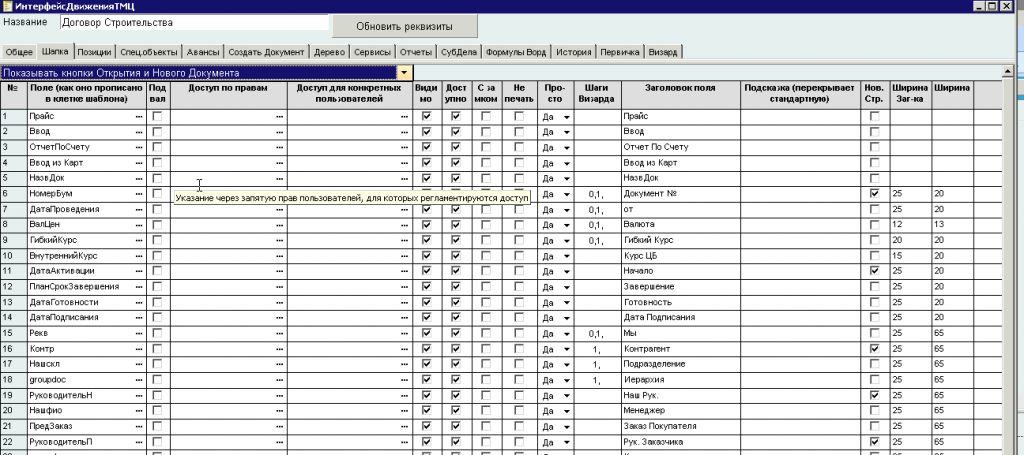Select the Рук. Заказчика cell

680,442
